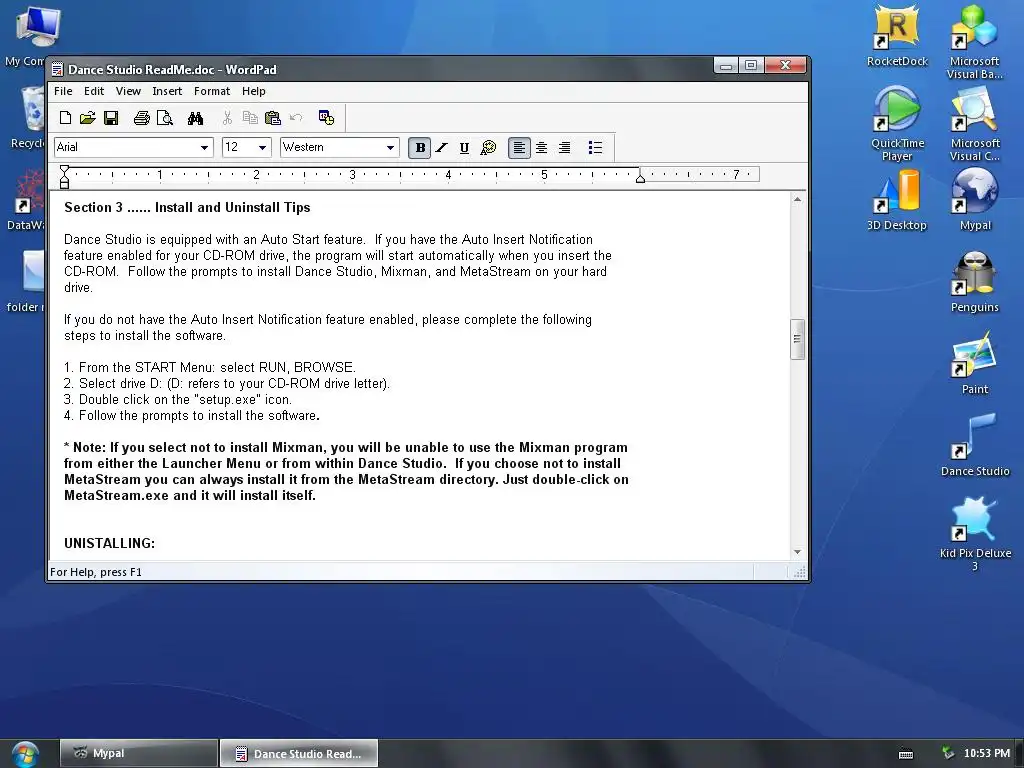The width and height of the screenshot is (1024, 768).
Task: Open the Edit menu
Action: click(x=94, y=91)
